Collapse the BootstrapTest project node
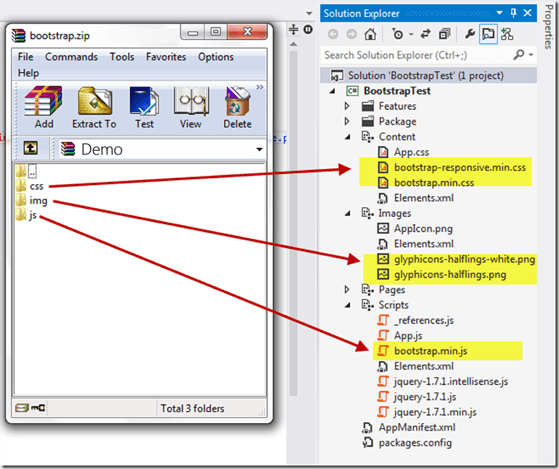The height and width of the screenshot is (469, 559). click(x=332, y=91)
